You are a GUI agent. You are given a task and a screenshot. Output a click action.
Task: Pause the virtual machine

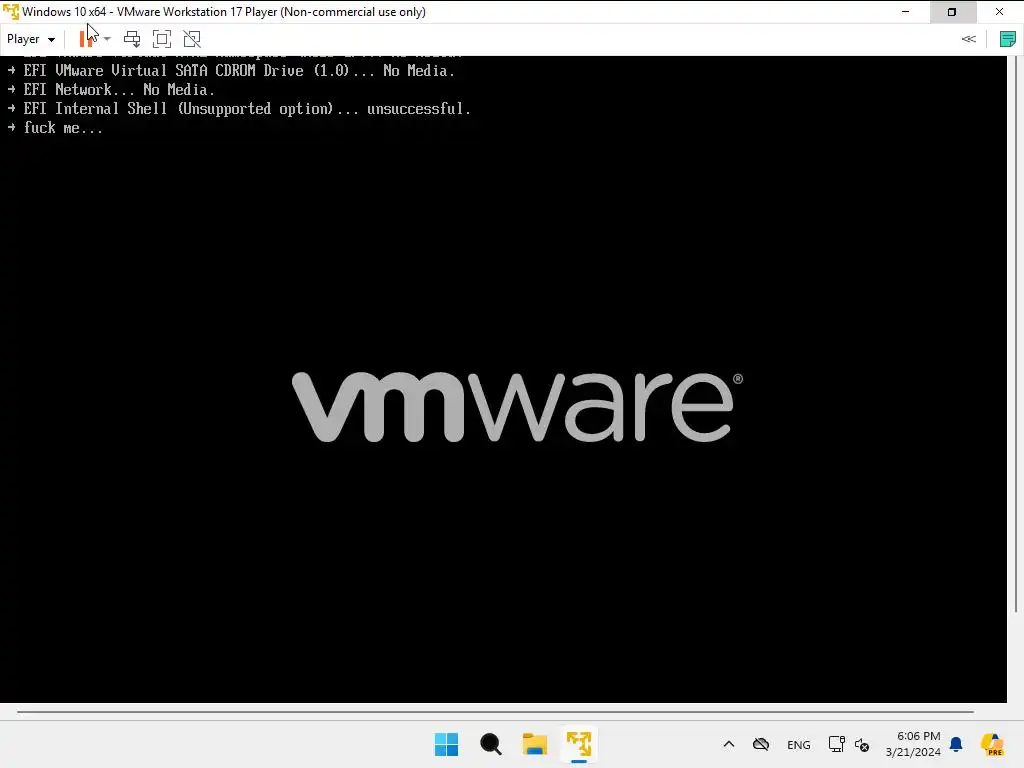(x=86, y=39)
